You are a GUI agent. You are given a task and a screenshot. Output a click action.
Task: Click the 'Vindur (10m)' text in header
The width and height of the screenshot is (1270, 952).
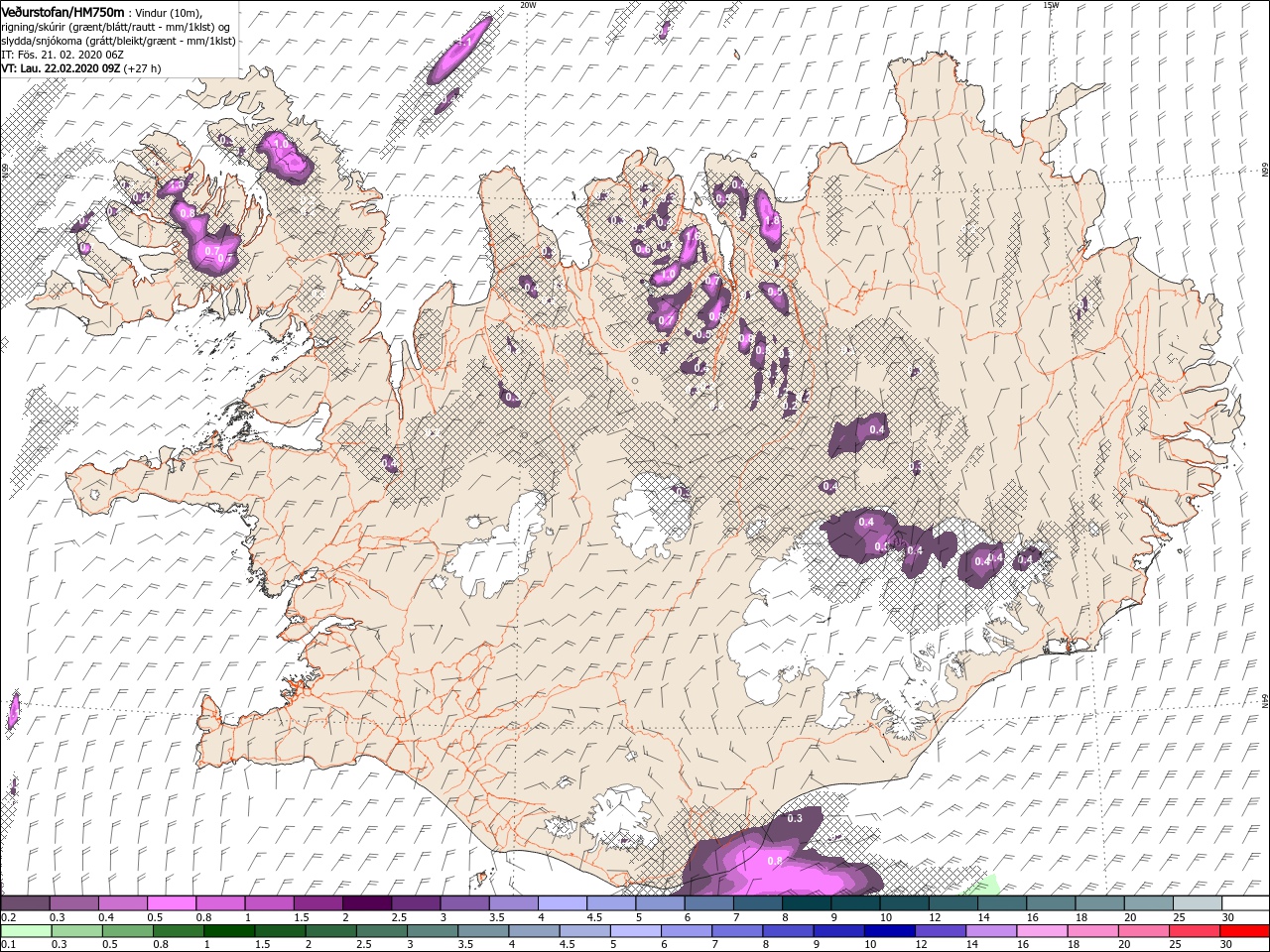pos(166,12)
